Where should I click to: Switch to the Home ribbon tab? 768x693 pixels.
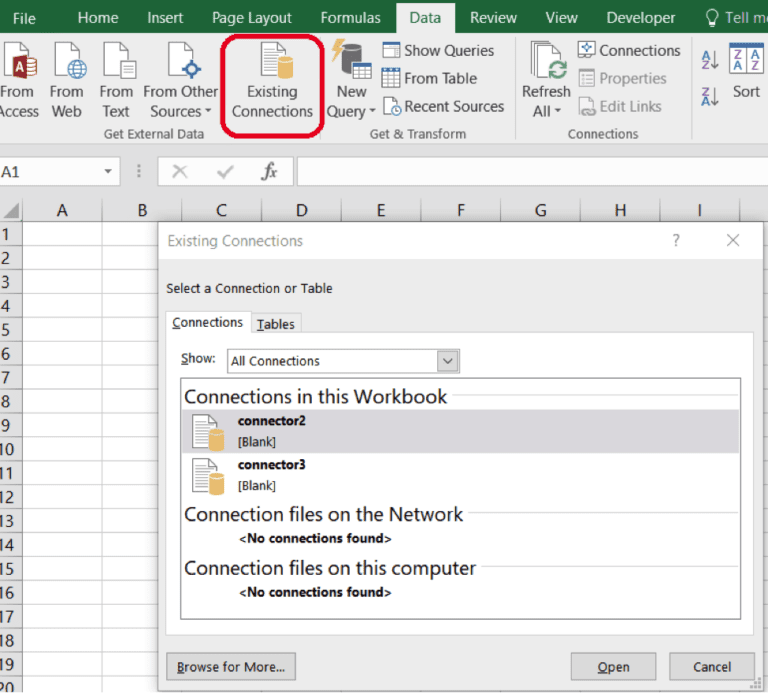(98, 18)
